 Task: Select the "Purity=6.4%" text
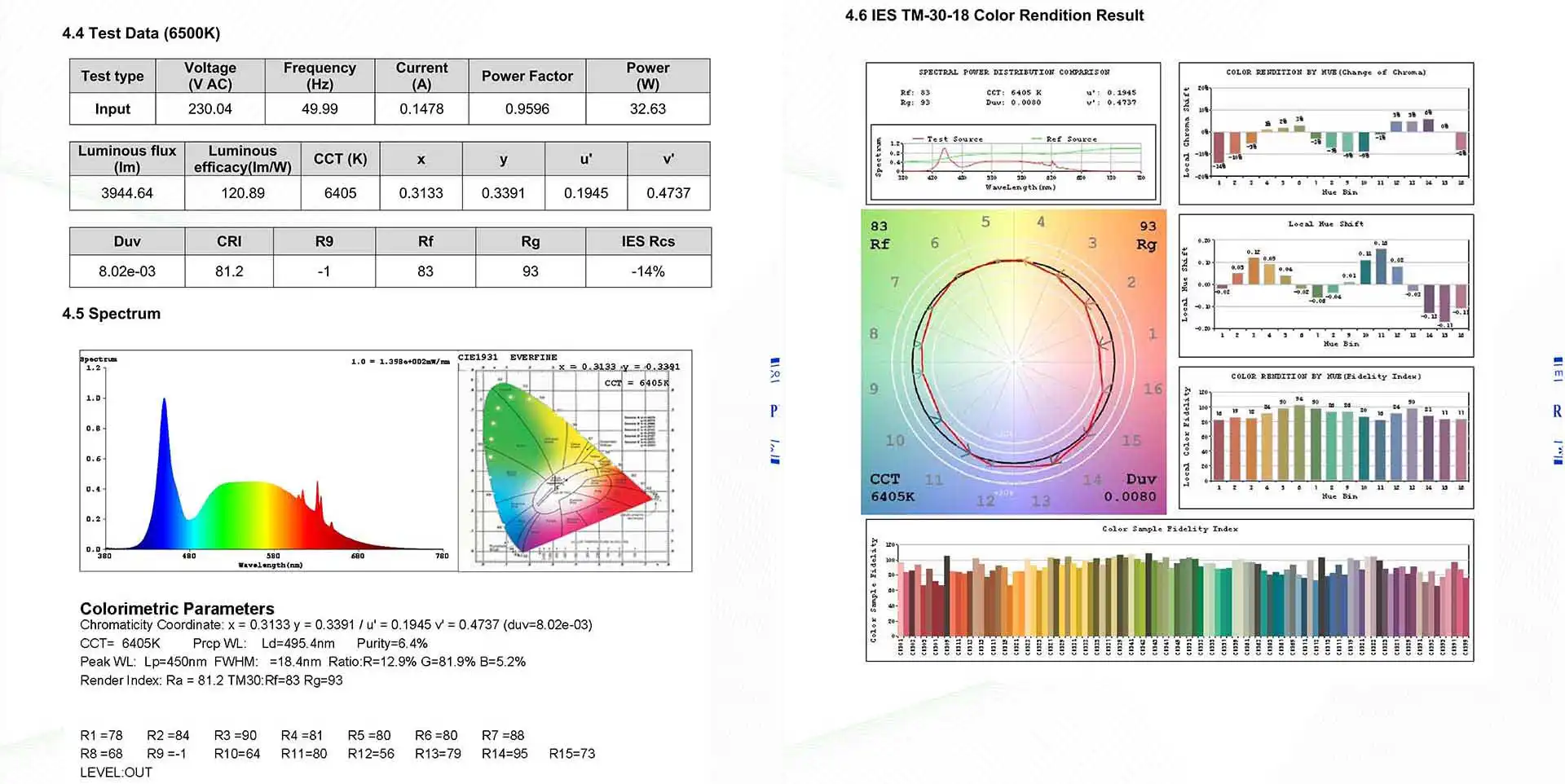(392, 644)
